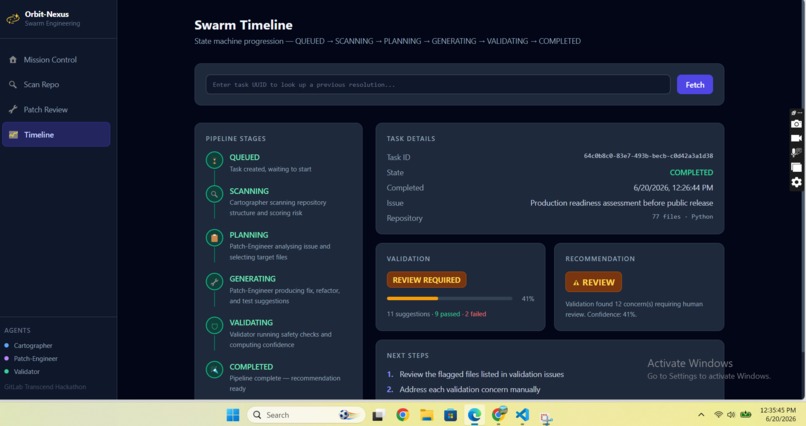
Task: Click the green 9 passed count
Action: pyautogui.click(x=447, y=314)
